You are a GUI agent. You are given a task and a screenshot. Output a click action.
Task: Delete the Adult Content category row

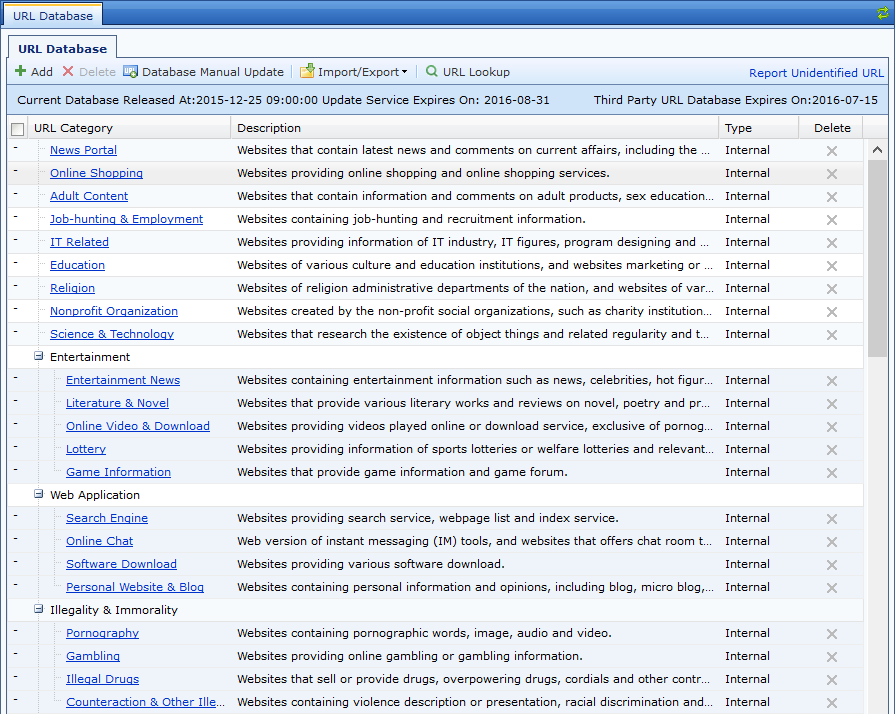(x=832, y=196)
